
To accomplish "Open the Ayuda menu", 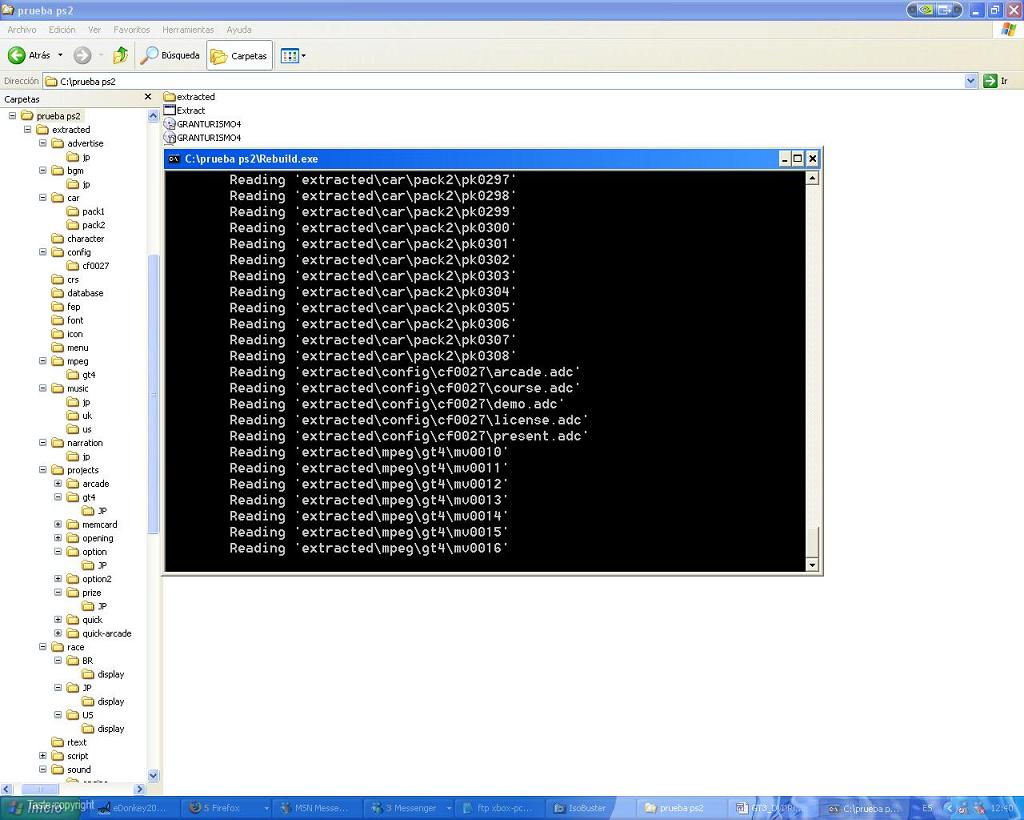I will point(239,29).
